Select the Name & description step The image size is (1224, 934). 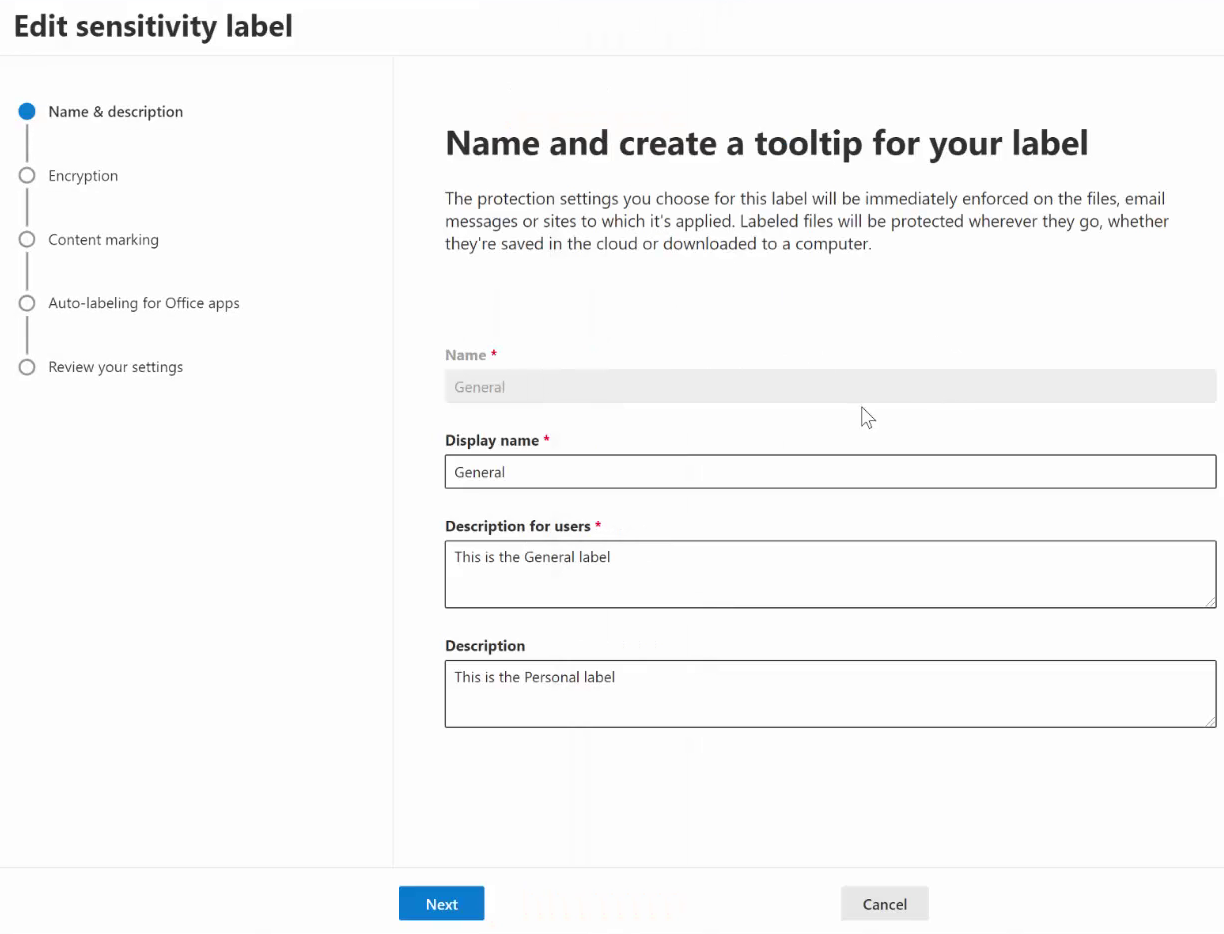116,112
